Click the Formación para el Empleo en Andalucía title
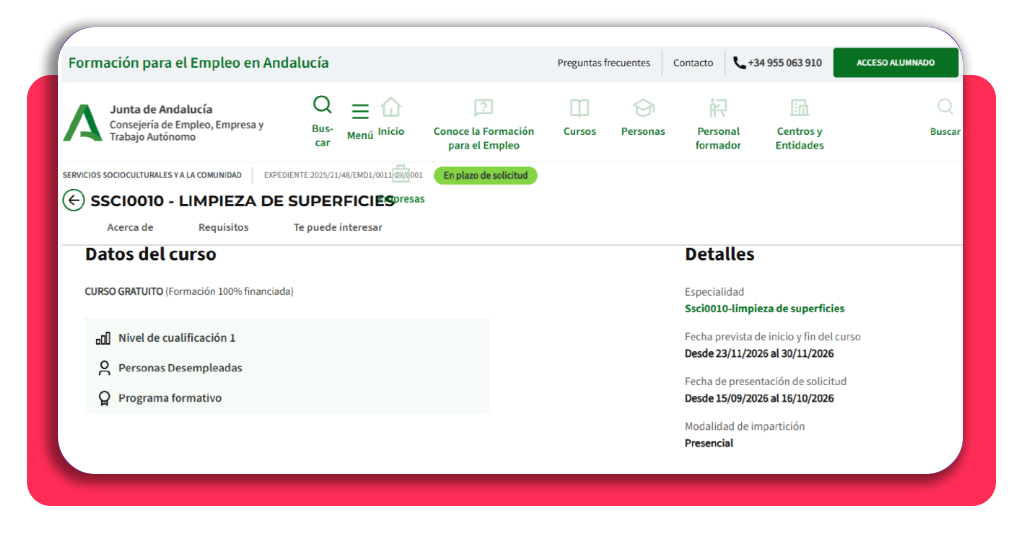Image resolution: width=1024 pixels, height=536 pixels. pos(199,63)
